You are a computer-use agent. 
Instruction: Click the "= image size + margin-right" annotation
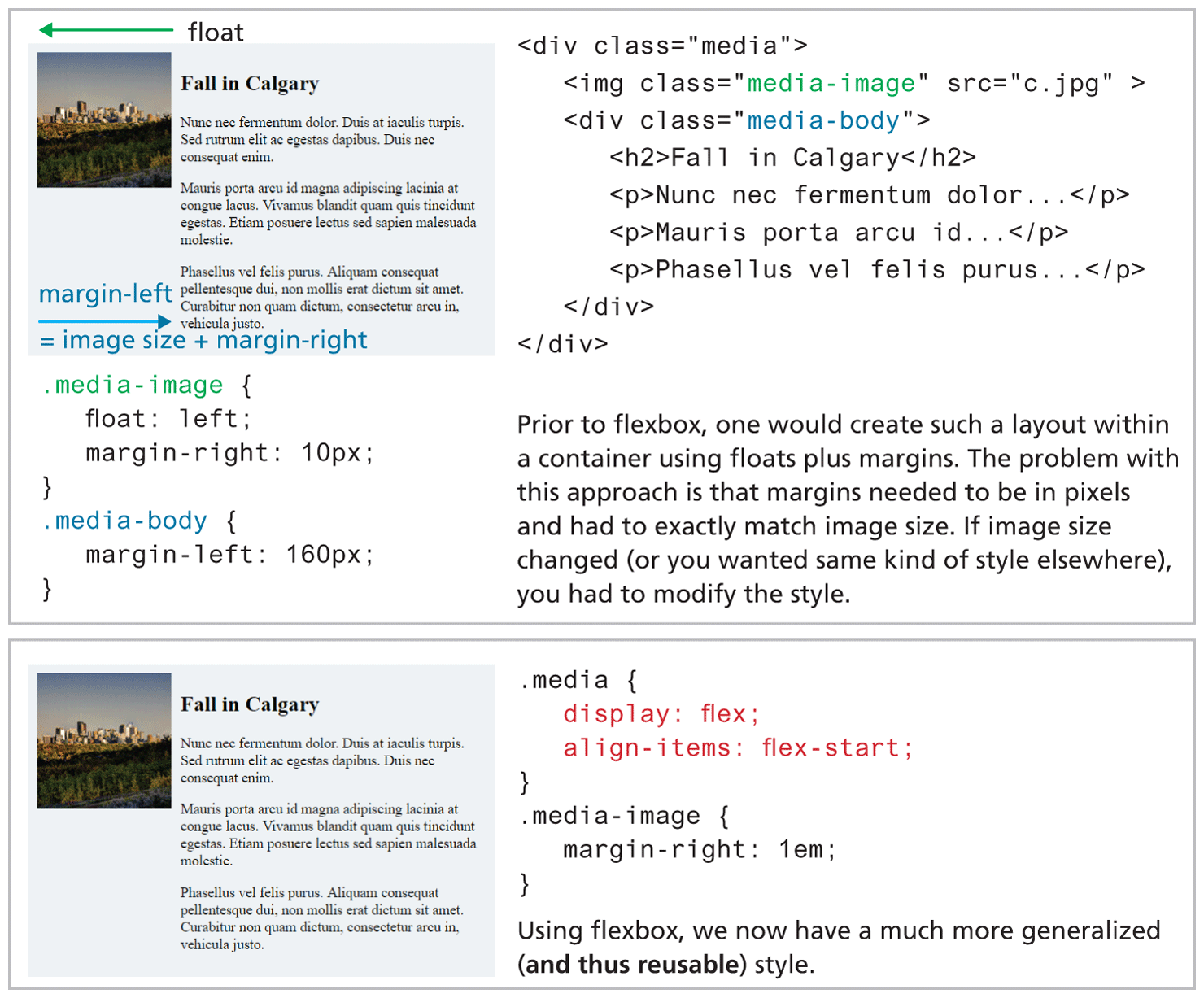(x=203, y=340)
